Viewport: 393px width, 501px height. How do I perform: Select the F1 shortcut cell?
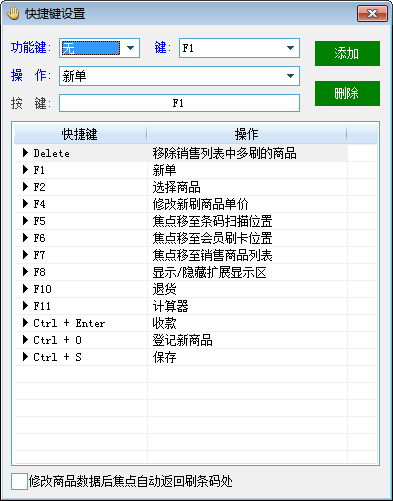click(89, 170)
